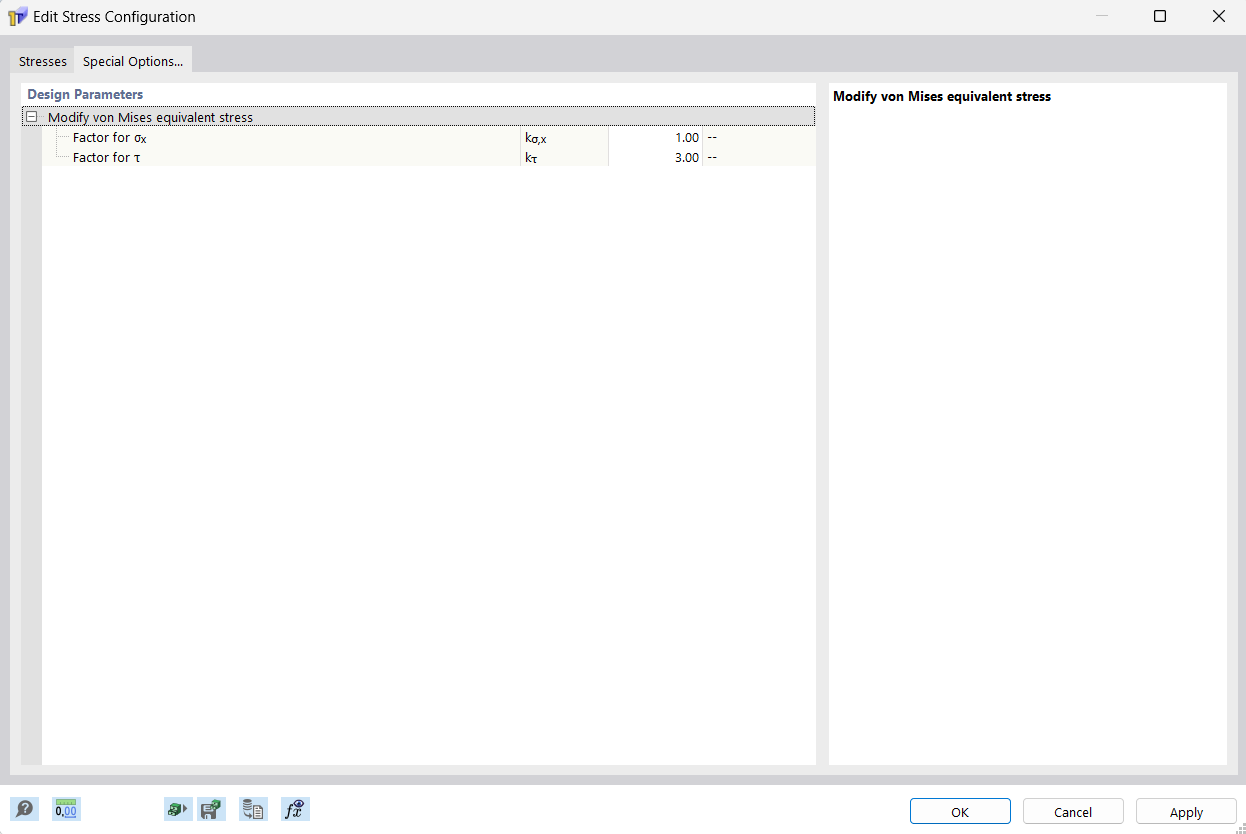Open the database copy icon

[253, 809]
